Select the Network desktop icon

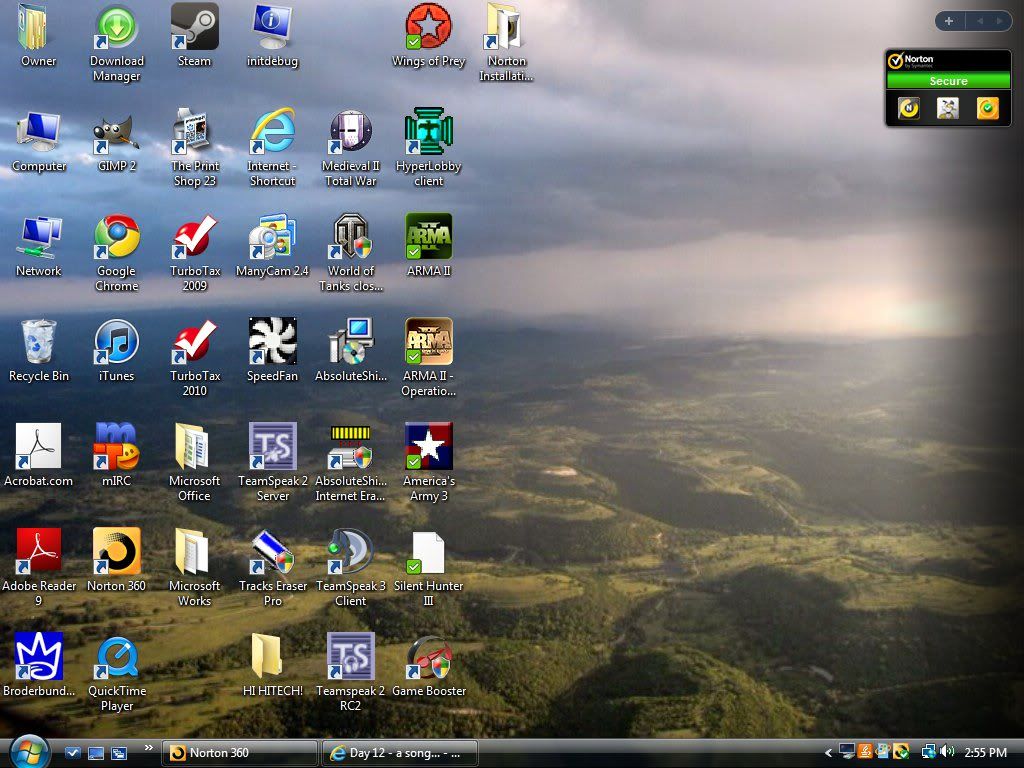point(39,236)
